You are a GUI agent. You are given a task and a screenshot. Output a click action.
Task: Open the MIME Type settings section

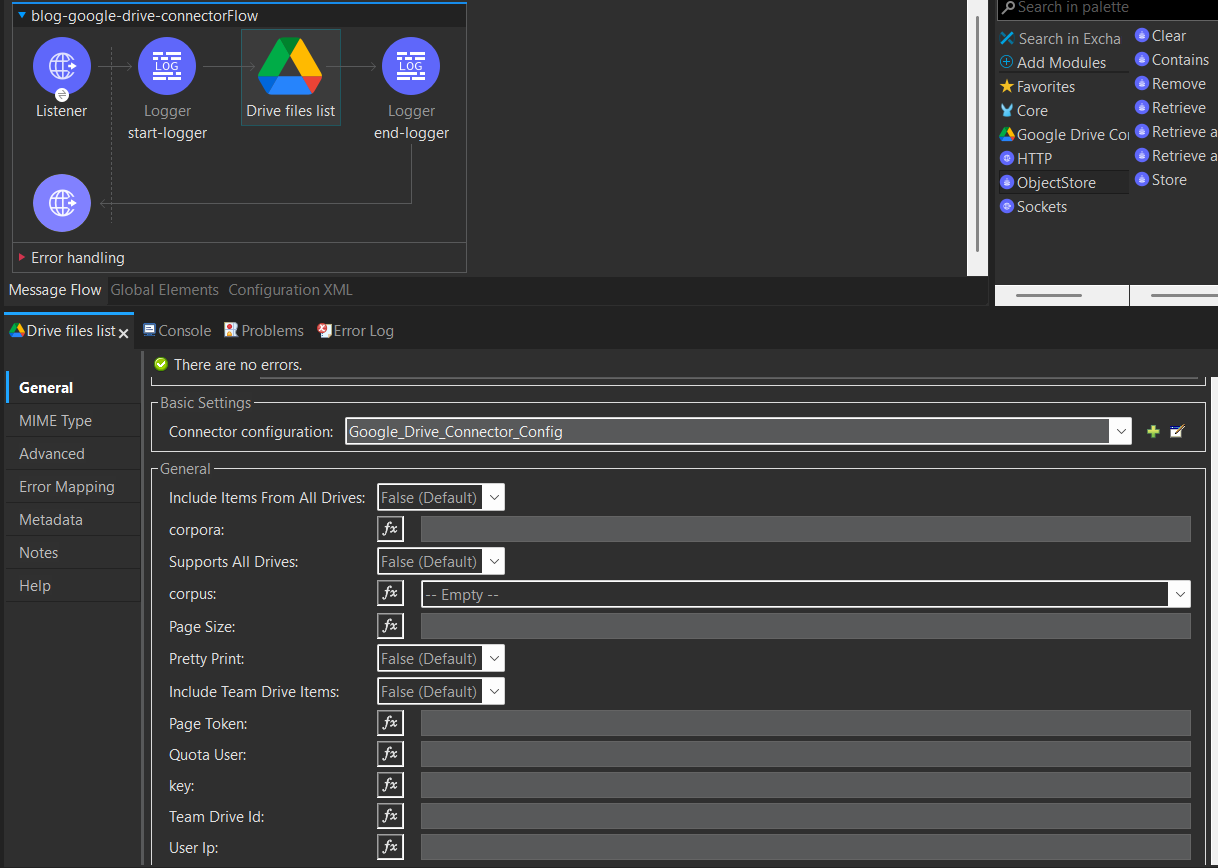(55, 421)
